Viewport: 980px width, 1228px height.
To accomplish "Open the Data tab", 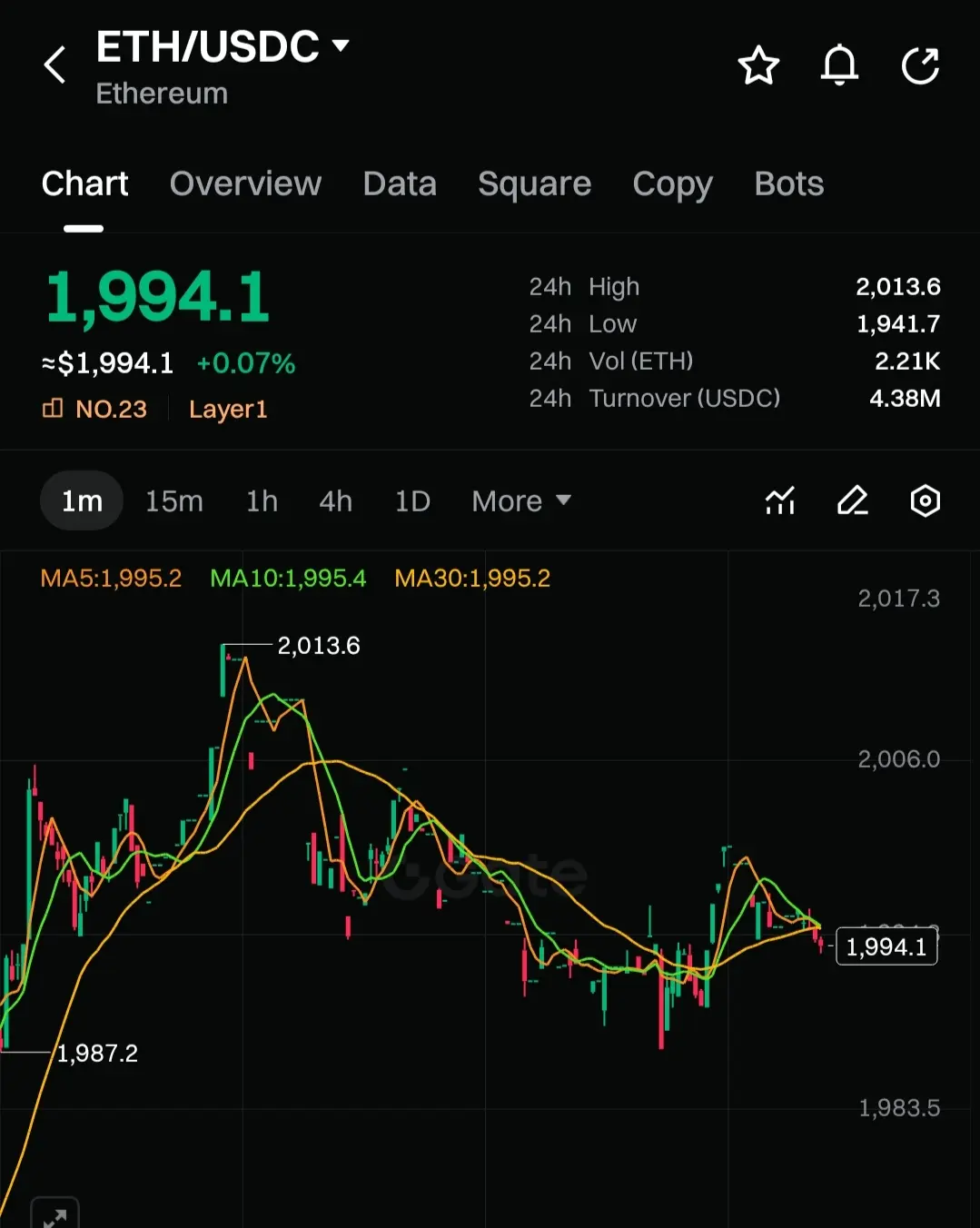I will click(x=400, y=183).
